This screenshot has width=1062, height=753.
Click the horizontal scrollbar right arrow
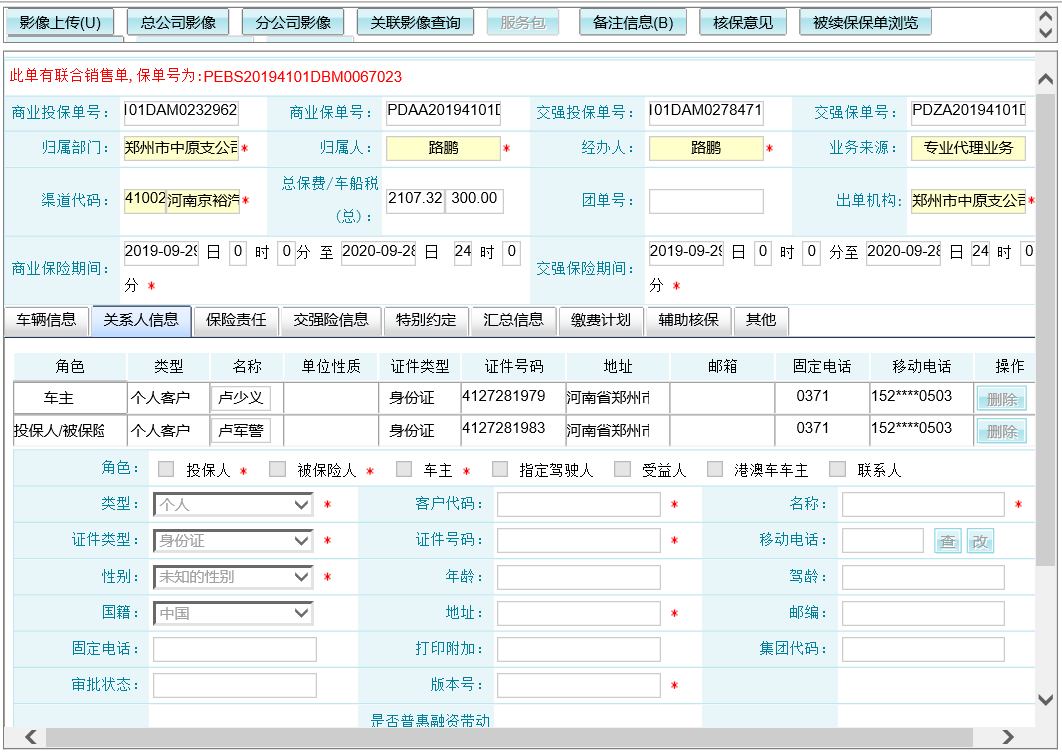(x=1007, y=737)
